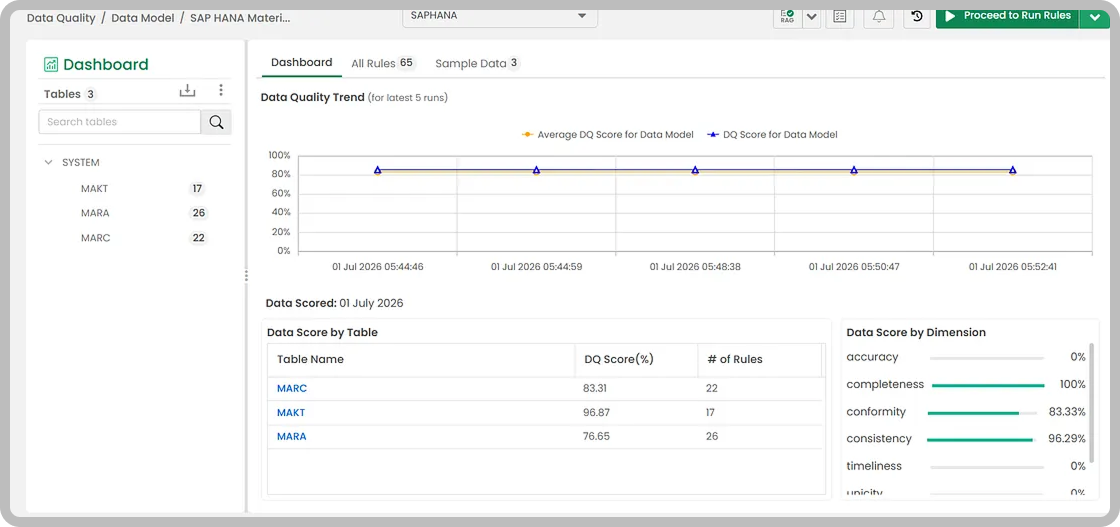Viewport: 1120px width, 527px height.
Task: Click the 83.31 DQ score cell
Action: pos(596,388)
